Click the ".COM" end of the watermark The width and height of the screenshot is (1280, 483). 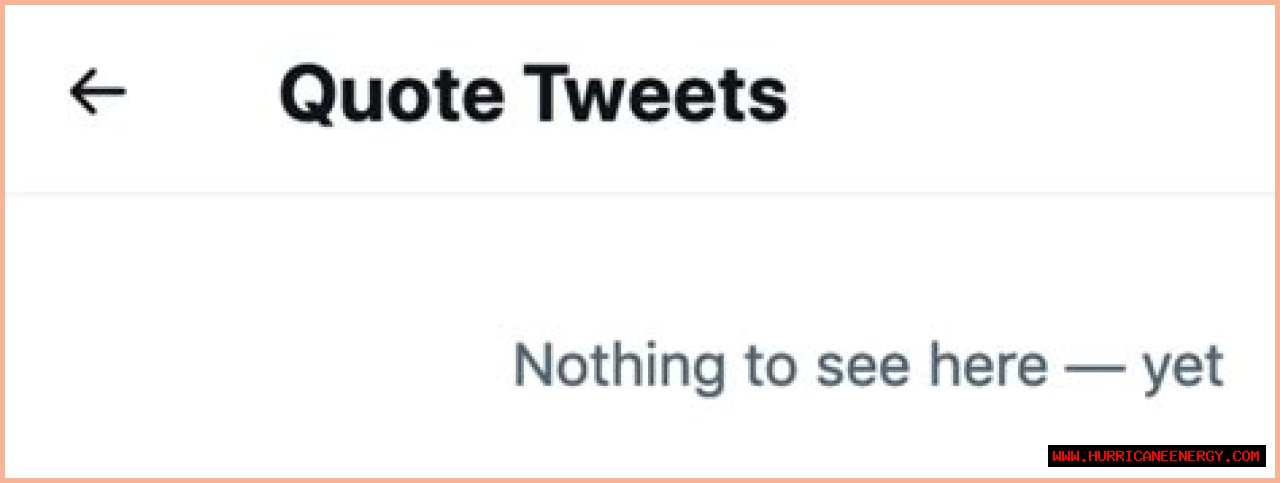click(x=1245, y=456)
